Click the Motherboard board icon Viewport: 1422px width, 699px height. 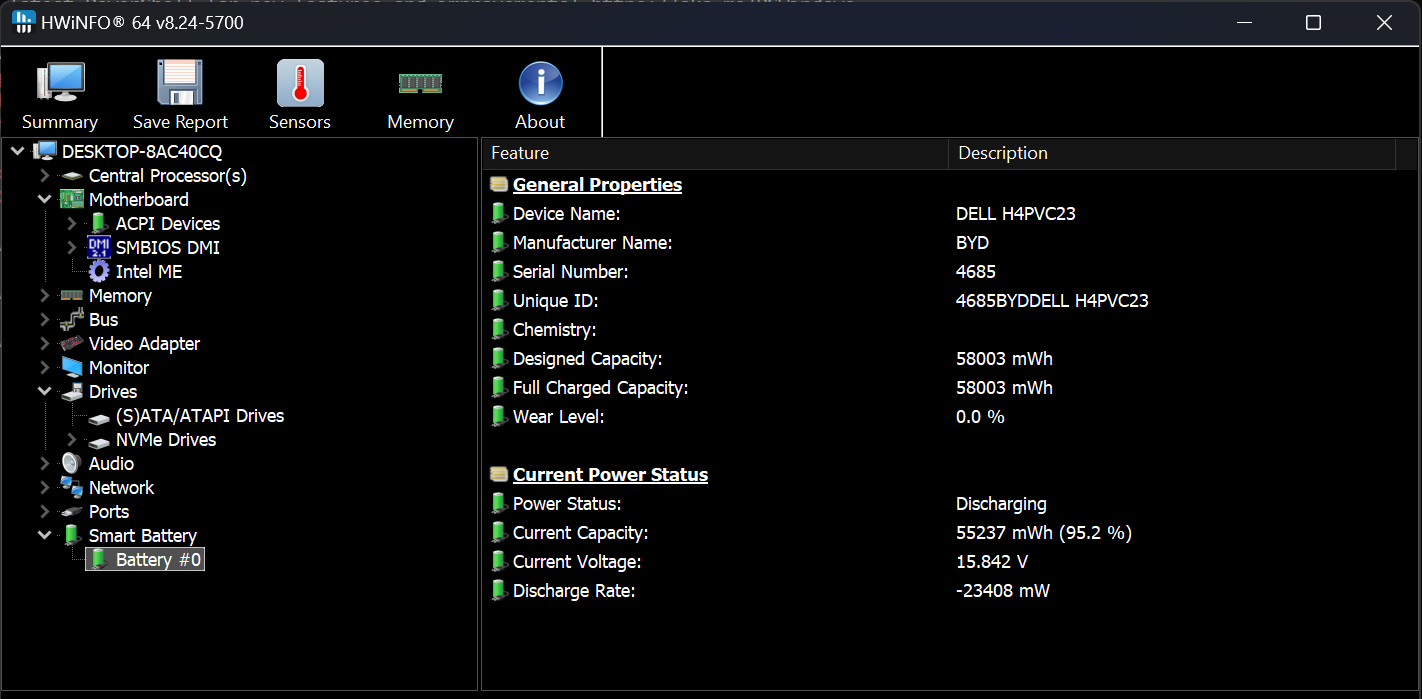72,199
